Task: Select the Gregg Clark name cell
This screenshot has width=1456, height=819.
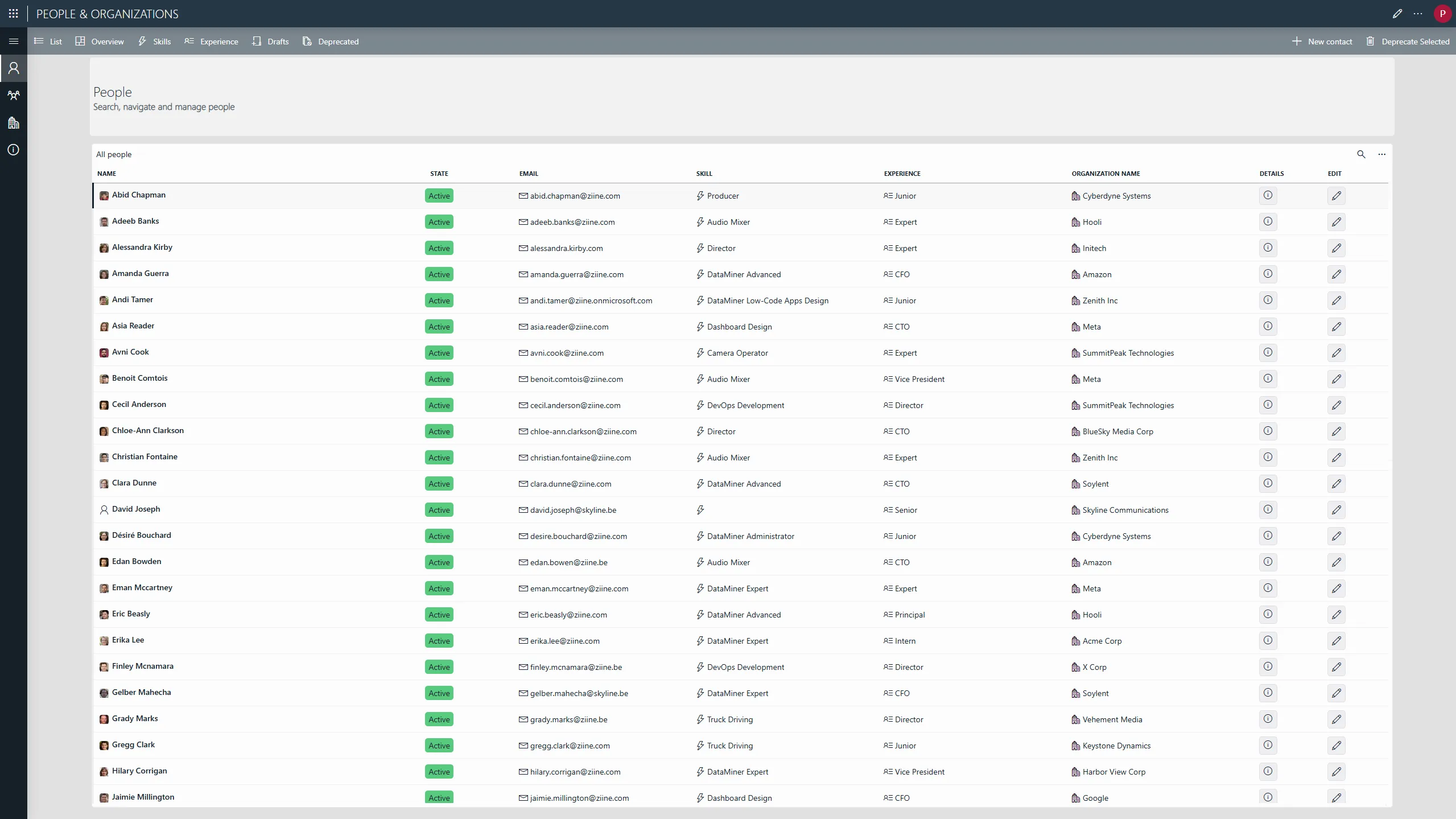Action: (133, 744)
